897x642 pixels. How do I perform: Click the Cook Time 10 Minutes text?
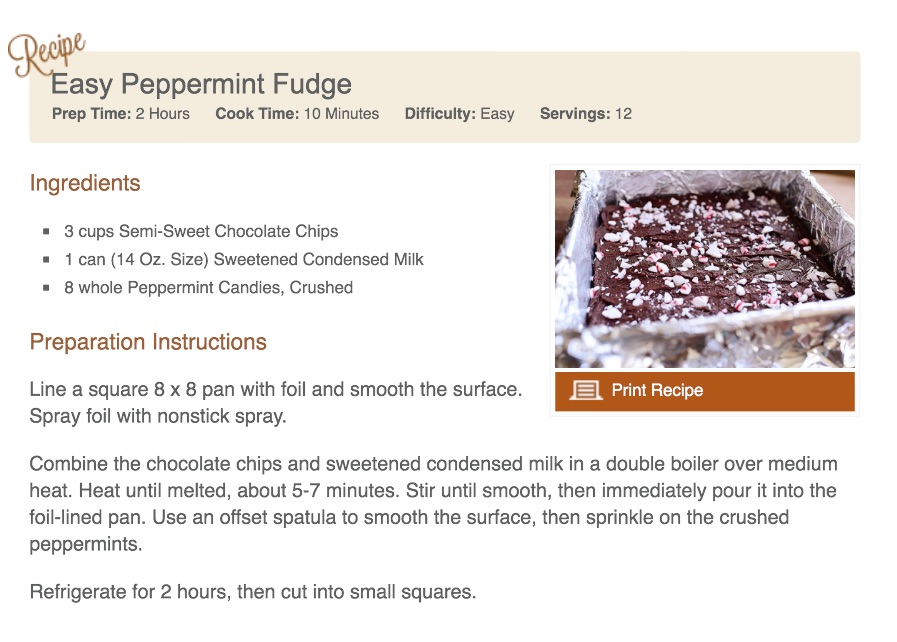click(297, 114)
